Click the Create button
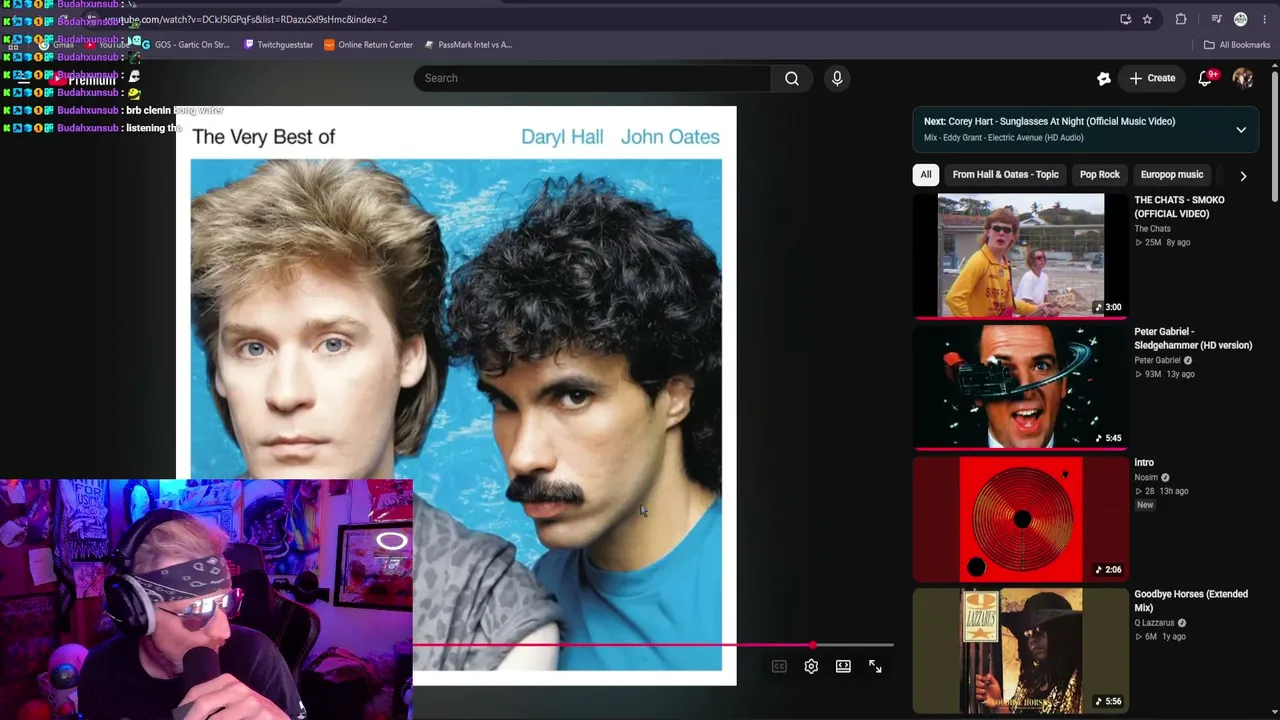 [x=1152, y=78]
